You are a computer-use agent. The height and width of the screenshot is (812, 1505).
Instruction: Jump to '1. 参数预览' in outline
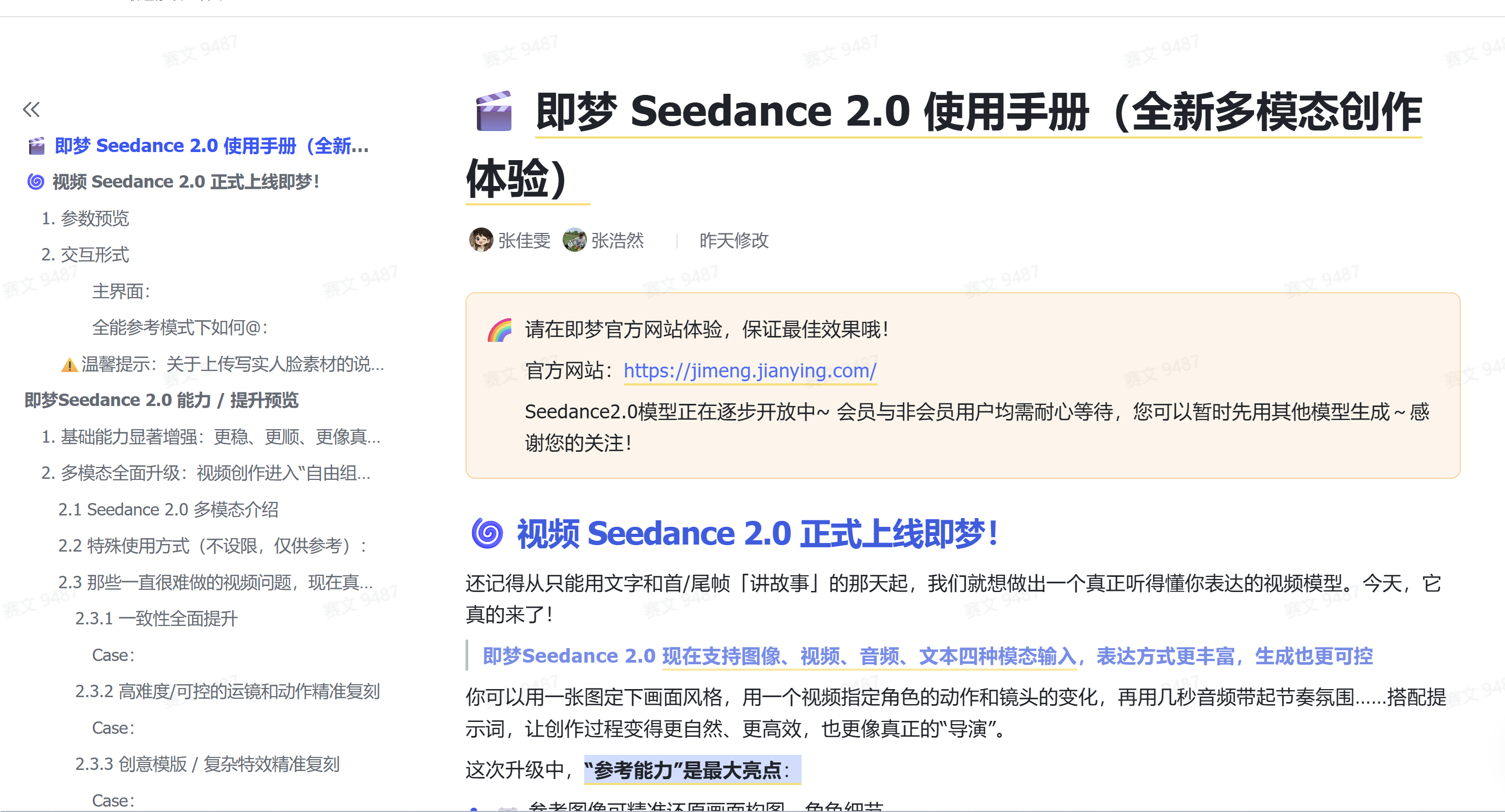point(85,218)
